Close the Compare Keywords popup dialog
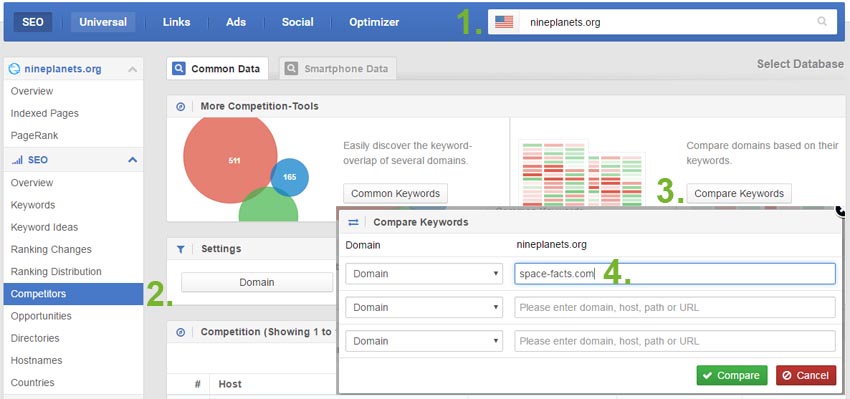The image size is (850, 399). [x=841, y=210]
